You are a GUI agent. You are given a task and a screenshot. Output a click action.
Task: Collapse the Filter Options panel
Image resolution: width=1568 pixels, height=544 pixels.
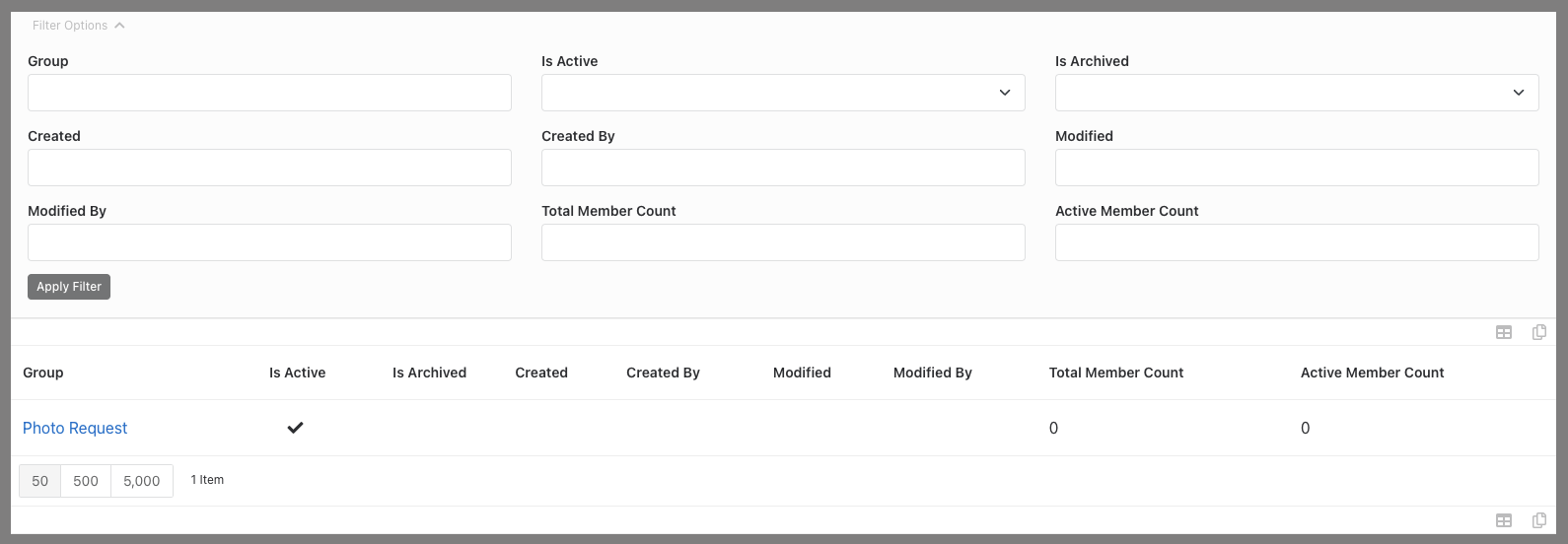click(79, 26)
